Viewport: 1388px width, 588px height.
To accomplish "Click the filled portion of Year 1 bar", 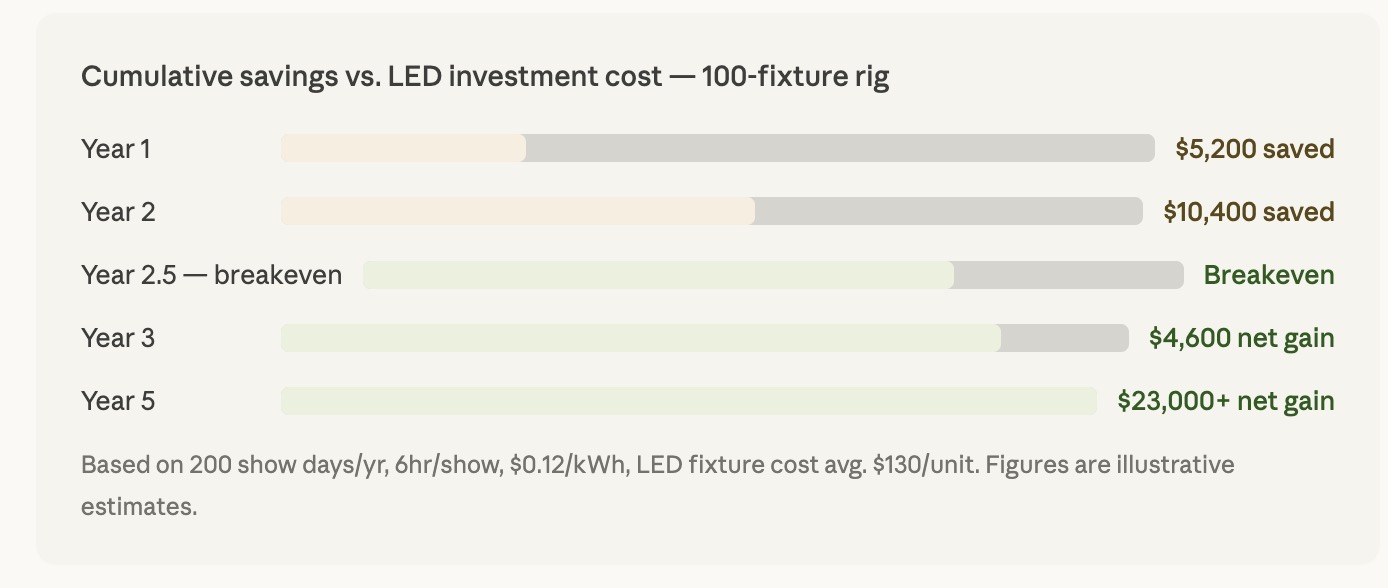I will tap(403, 148).
